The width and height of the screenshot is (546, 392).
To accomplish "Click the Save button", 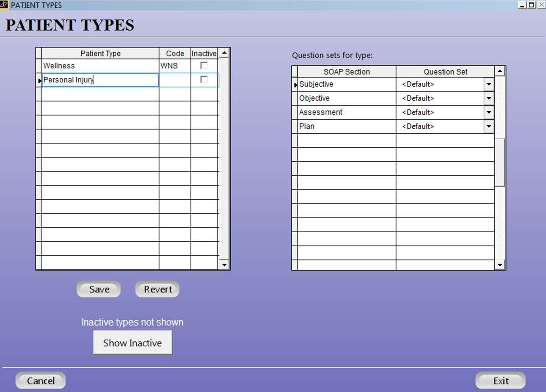I will point(99,289).
